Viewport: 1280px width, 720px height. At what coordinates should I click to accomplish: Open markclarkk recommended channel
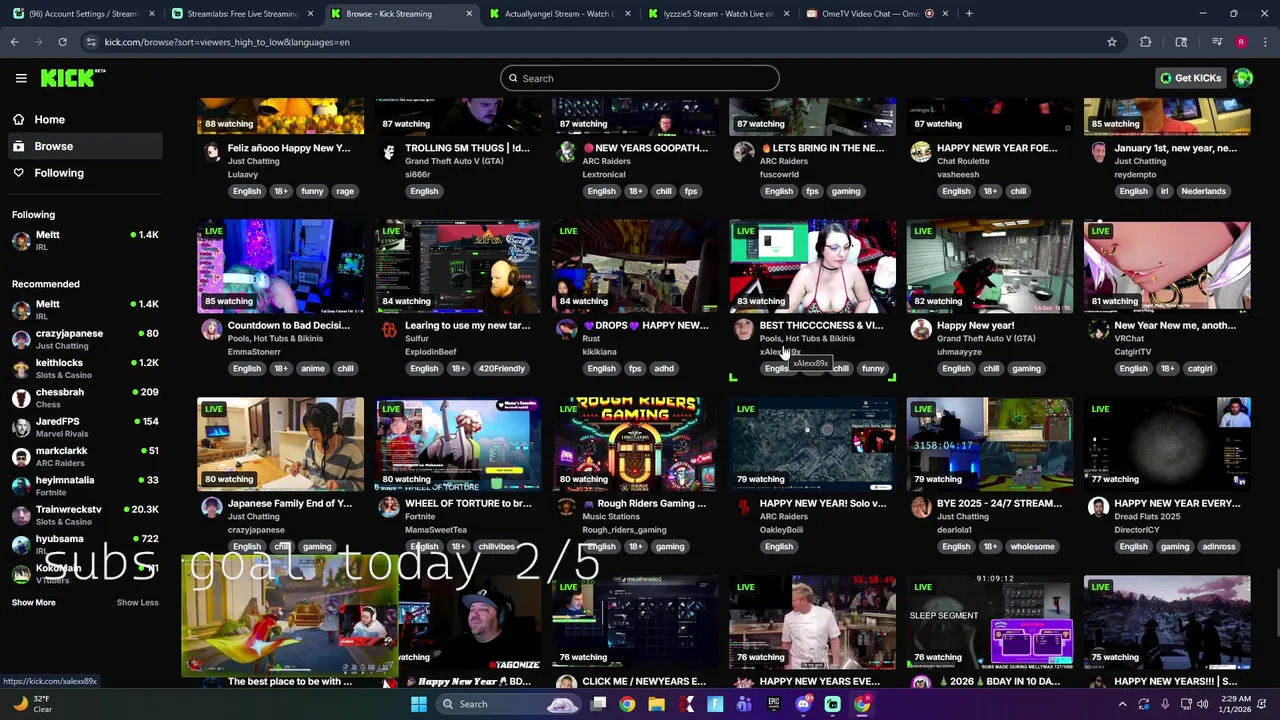click(x=85, y=456)
